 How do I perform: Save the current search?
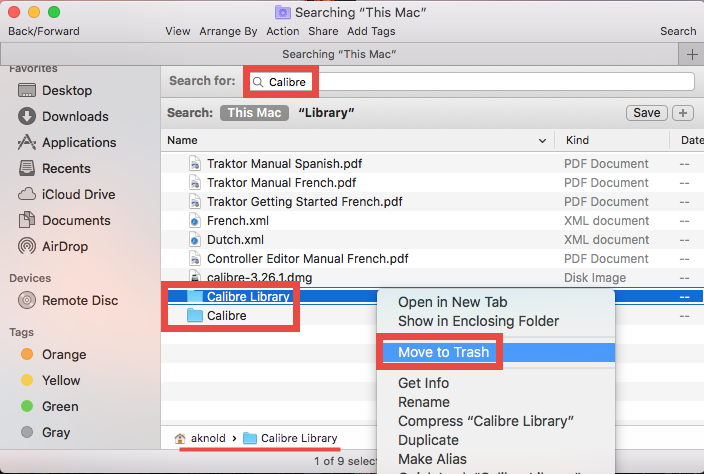pyautogui.click(x=647, y=113)
